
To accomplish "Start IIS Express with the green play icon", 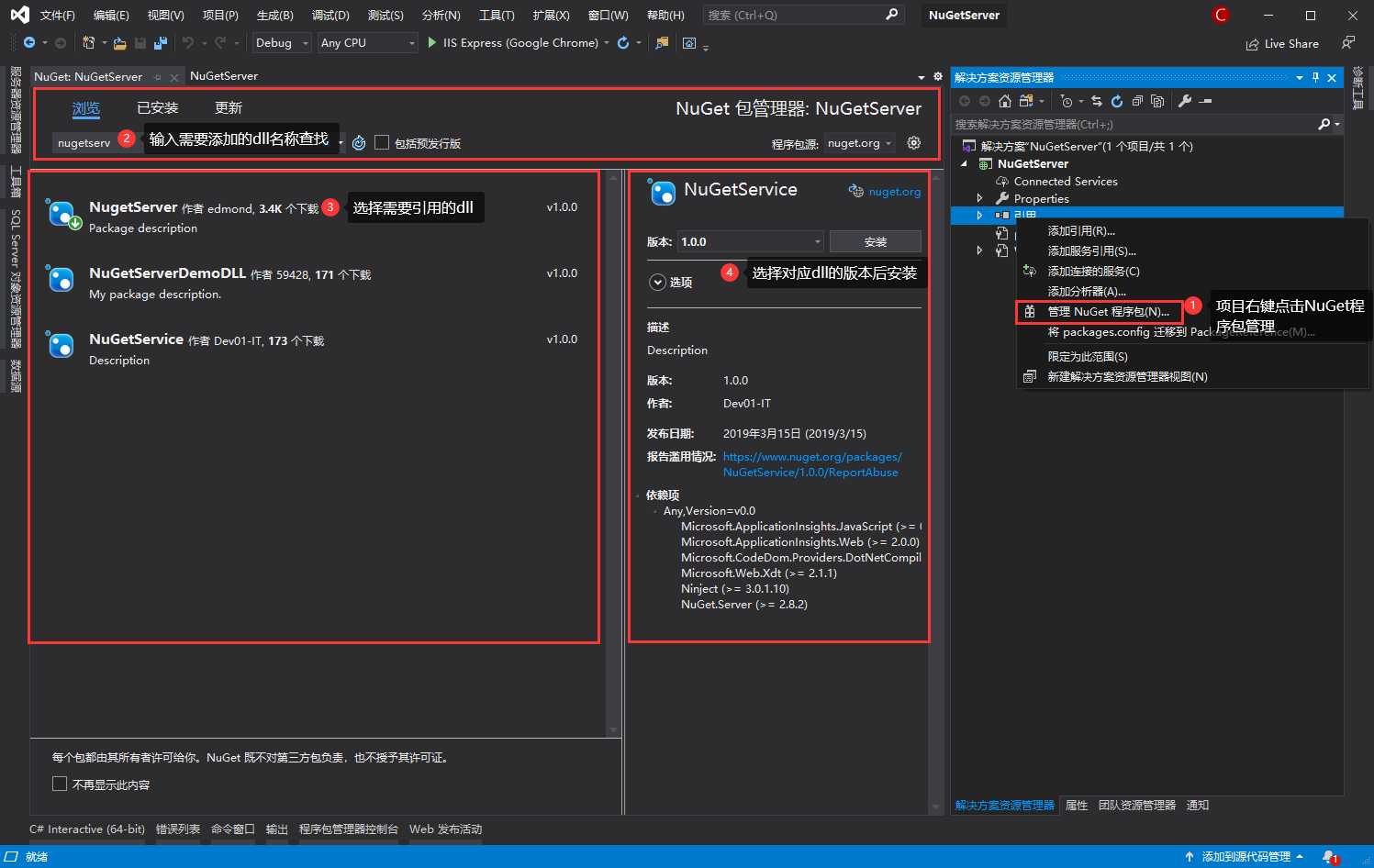I will tap(432, 43).
